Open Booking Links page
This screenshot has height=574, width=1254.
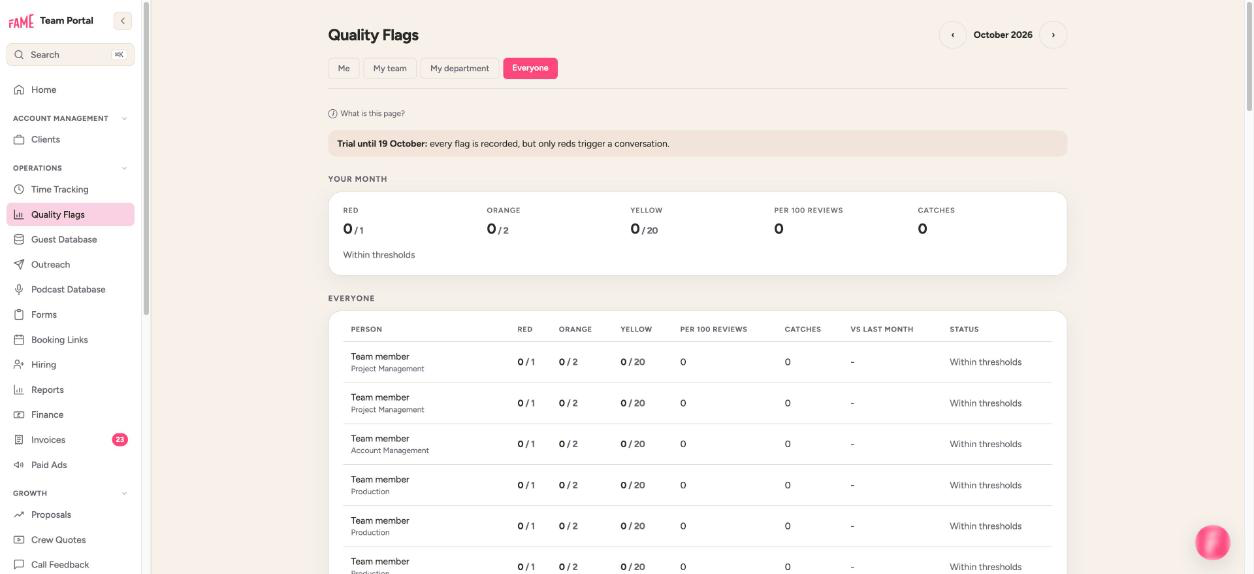pos(70,340)
